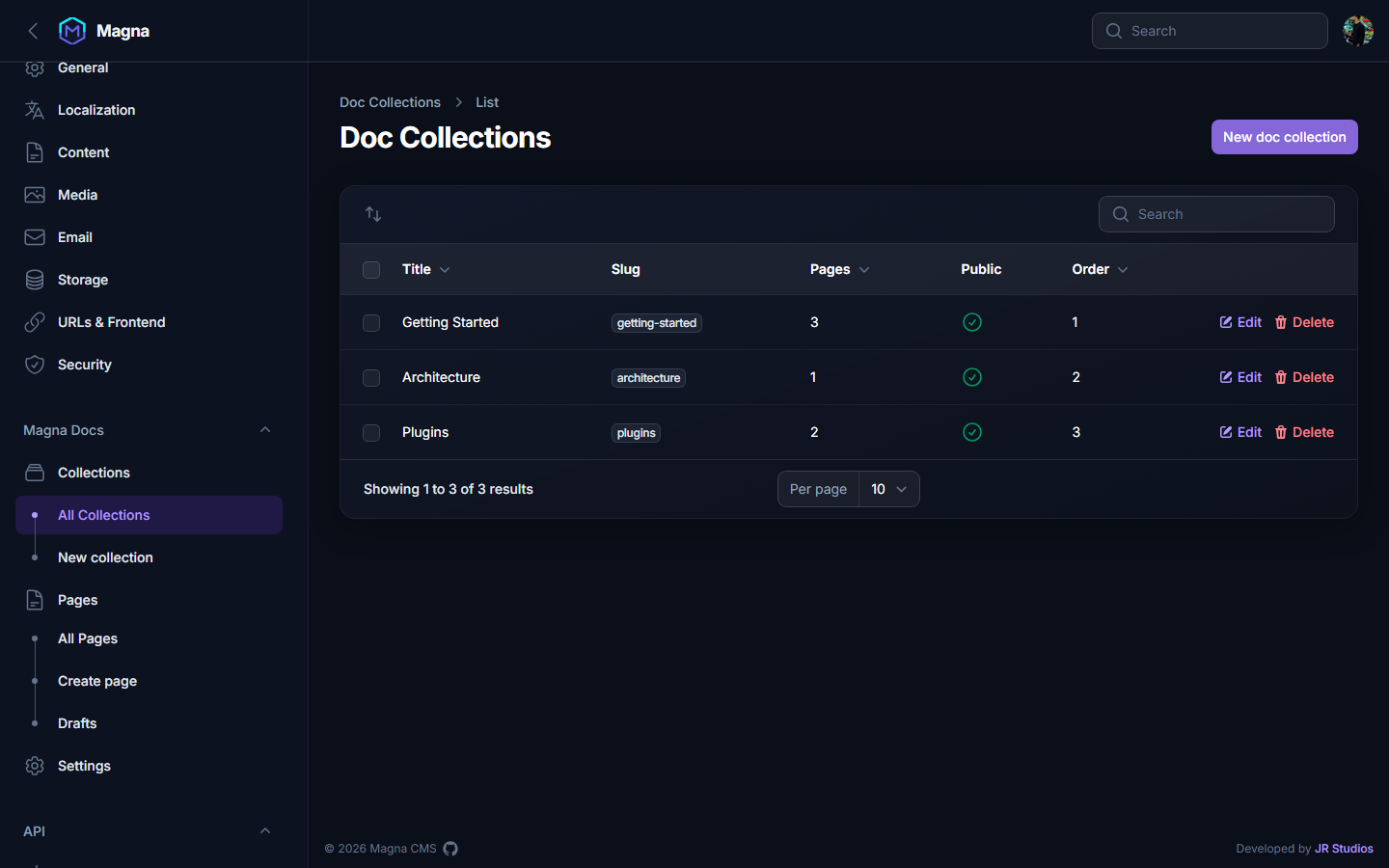Click the back arrow icon beside Magna logo

(x=33, y=31)
